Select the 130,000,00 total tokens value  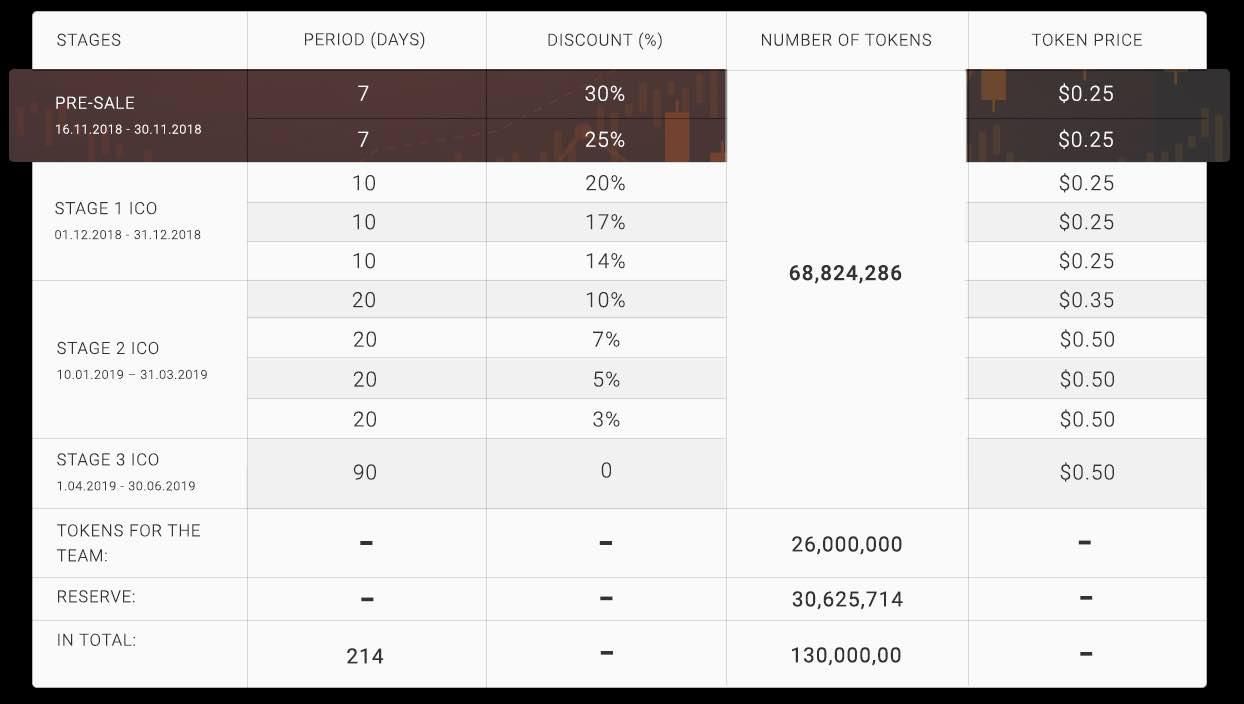coord(846,656)
